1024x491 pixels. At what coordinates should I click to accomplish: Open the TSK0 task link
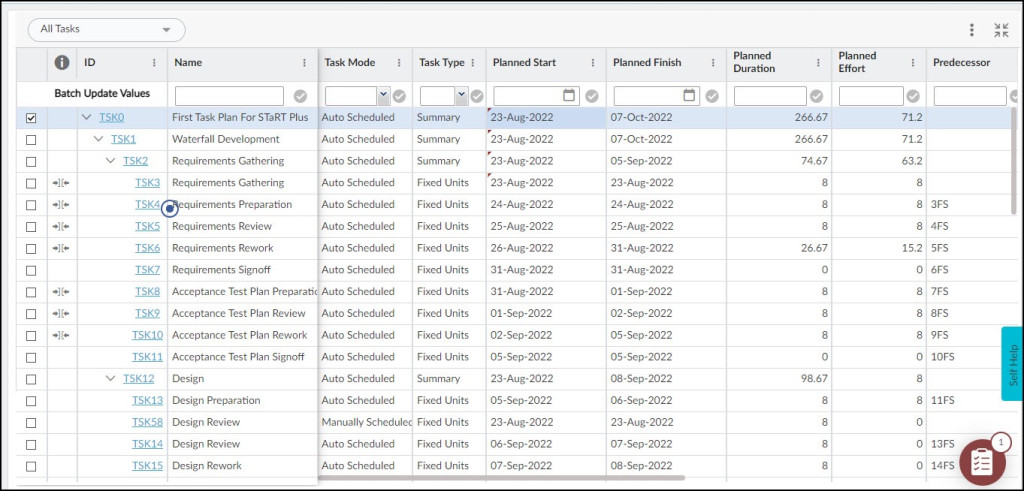tap(111, 118)
